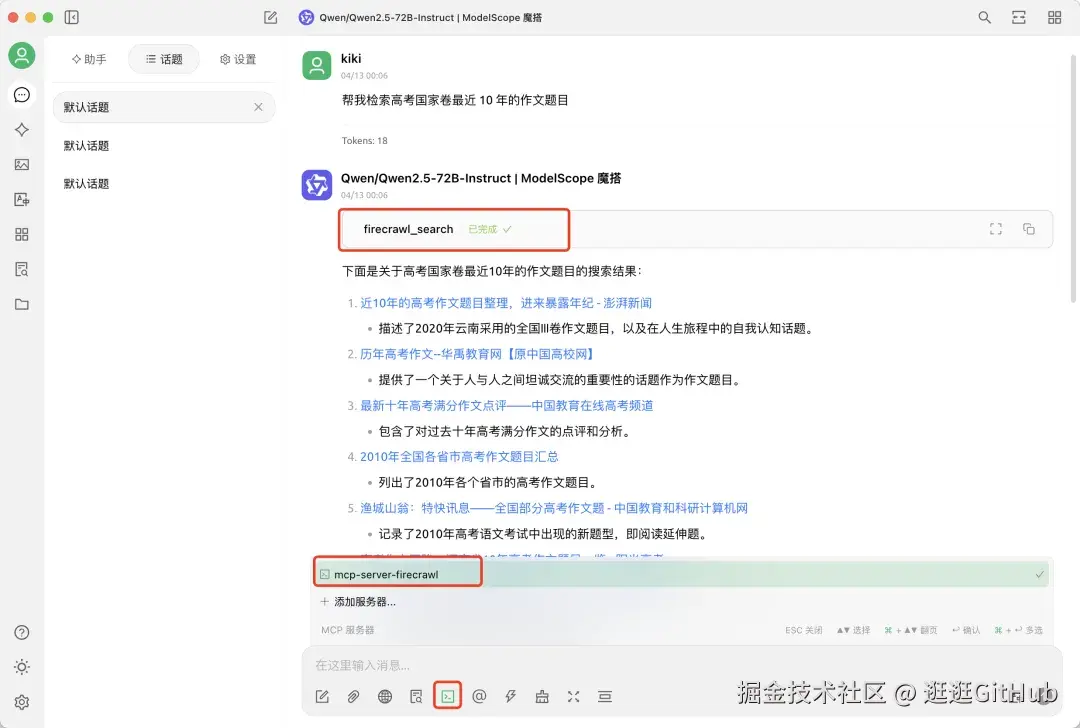Open the mini apps grid icon
Screen dimensions: 1080x728
coord(22,234)
